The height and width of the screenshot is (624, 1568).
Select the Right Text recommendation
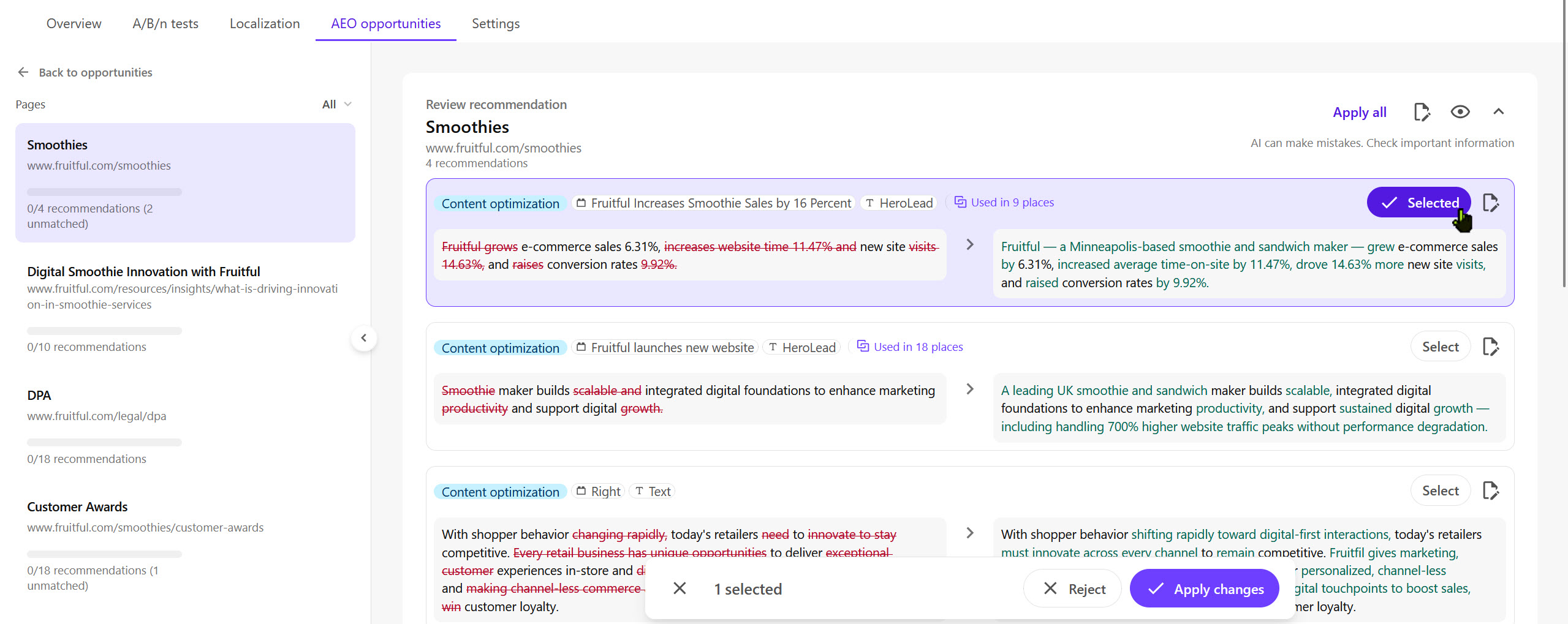click(1440, 491)
